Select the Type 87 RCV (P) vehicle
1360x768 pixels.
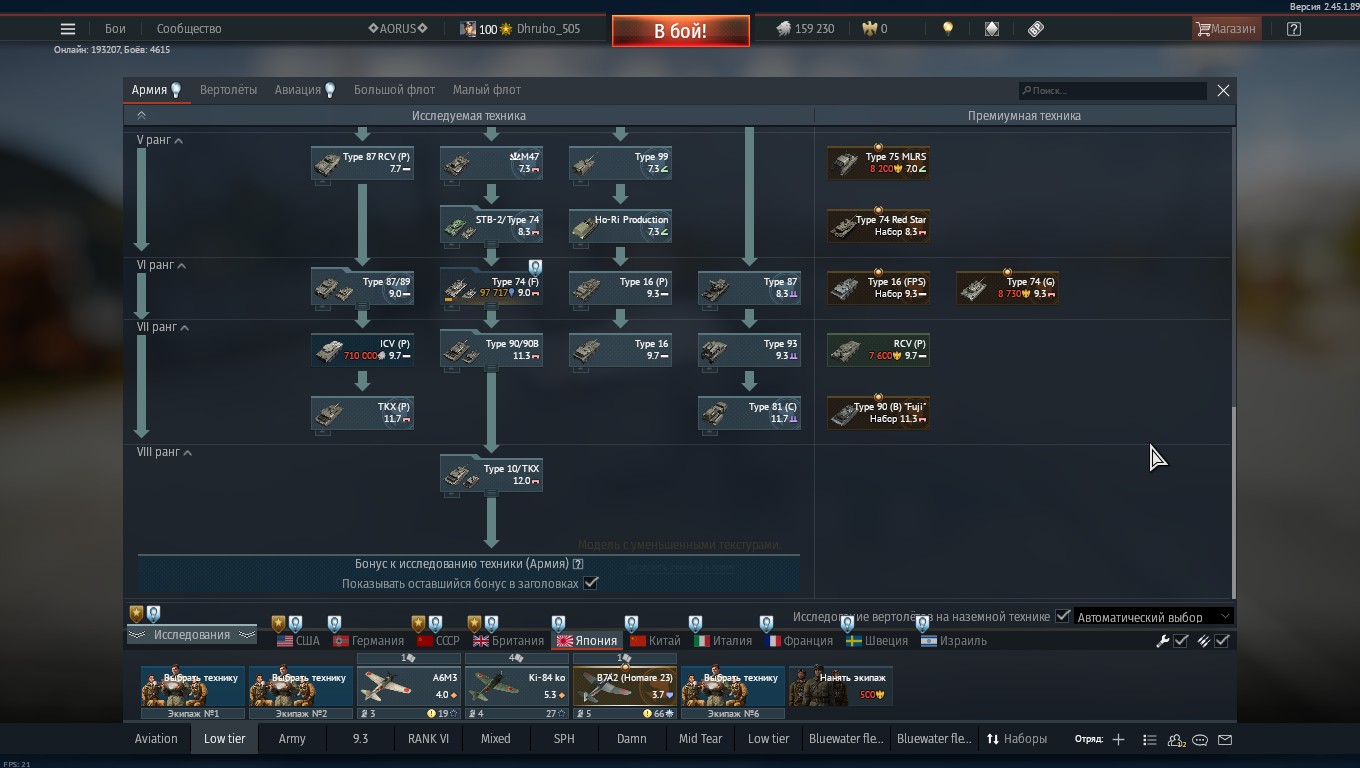362,164
